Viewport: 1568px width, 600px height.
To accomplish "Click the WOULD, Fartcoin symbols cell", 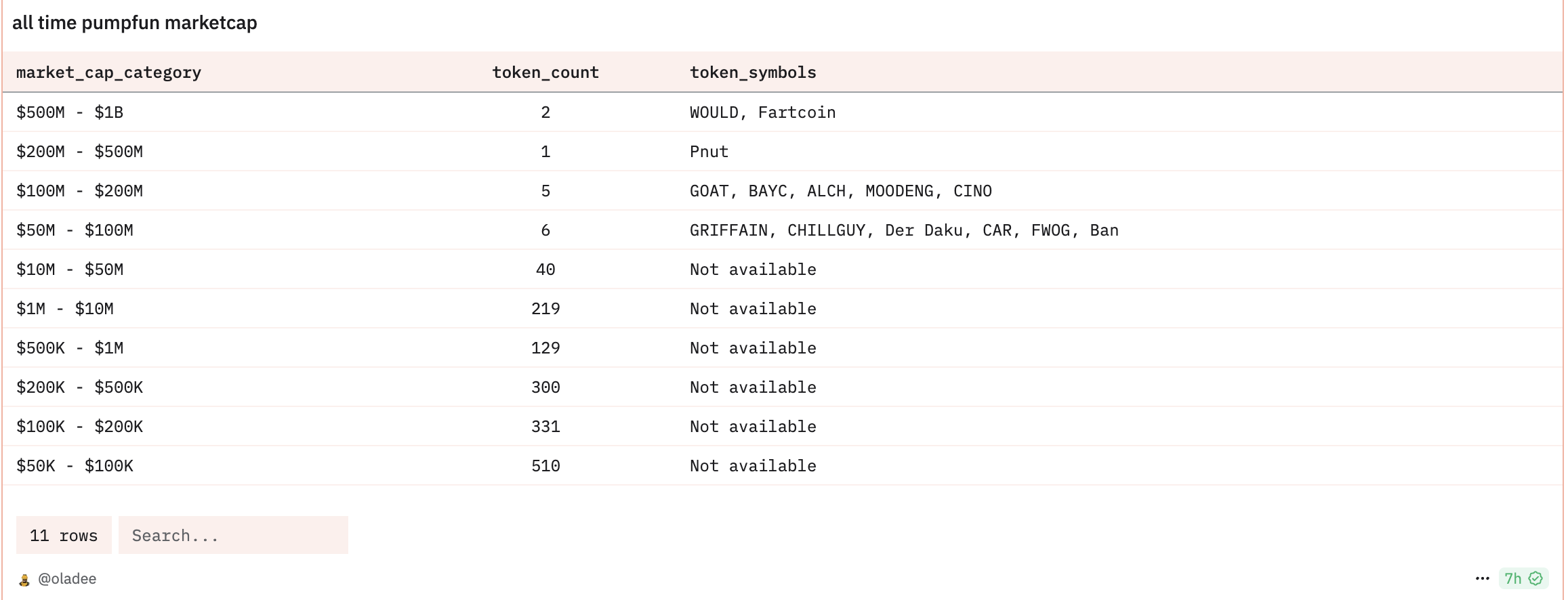I will [762, 112].
